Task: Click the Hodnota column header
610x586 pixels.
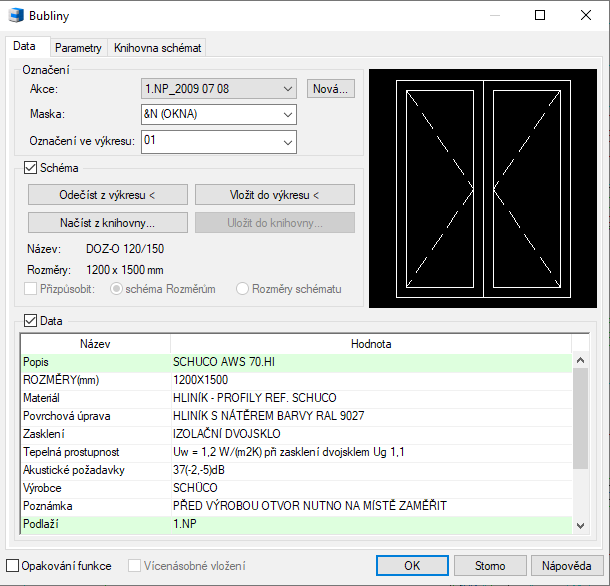Action: 370,343
